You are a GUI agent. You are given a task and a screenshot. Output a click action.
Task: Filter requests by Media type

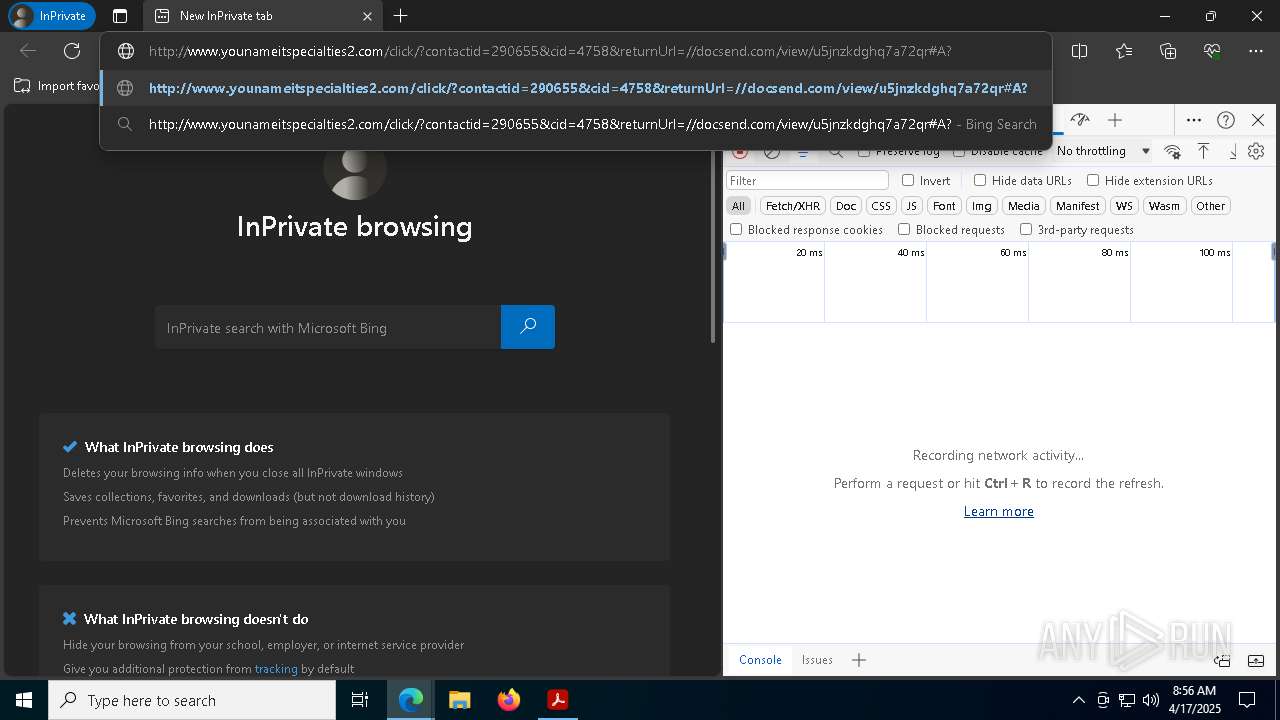tap(1023, 206)
